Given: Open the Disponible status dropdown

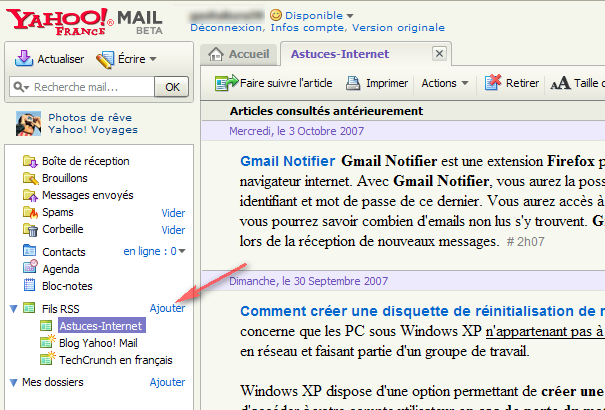Looking at the screenshot, I should [x=319, y=16].
